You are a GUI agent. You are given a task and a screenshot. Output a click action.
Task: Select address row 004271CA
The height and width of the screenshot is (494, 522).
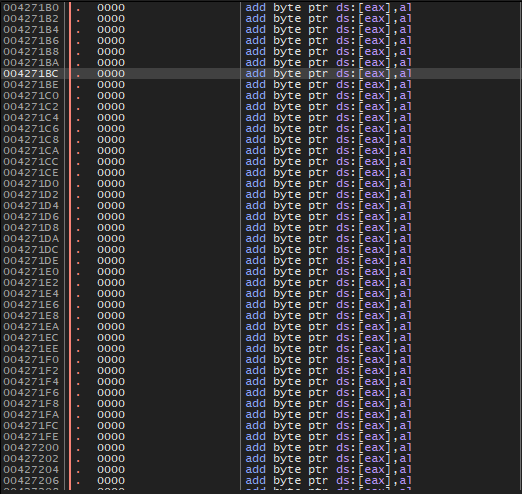pyautogui.click(x=31, y=151)
